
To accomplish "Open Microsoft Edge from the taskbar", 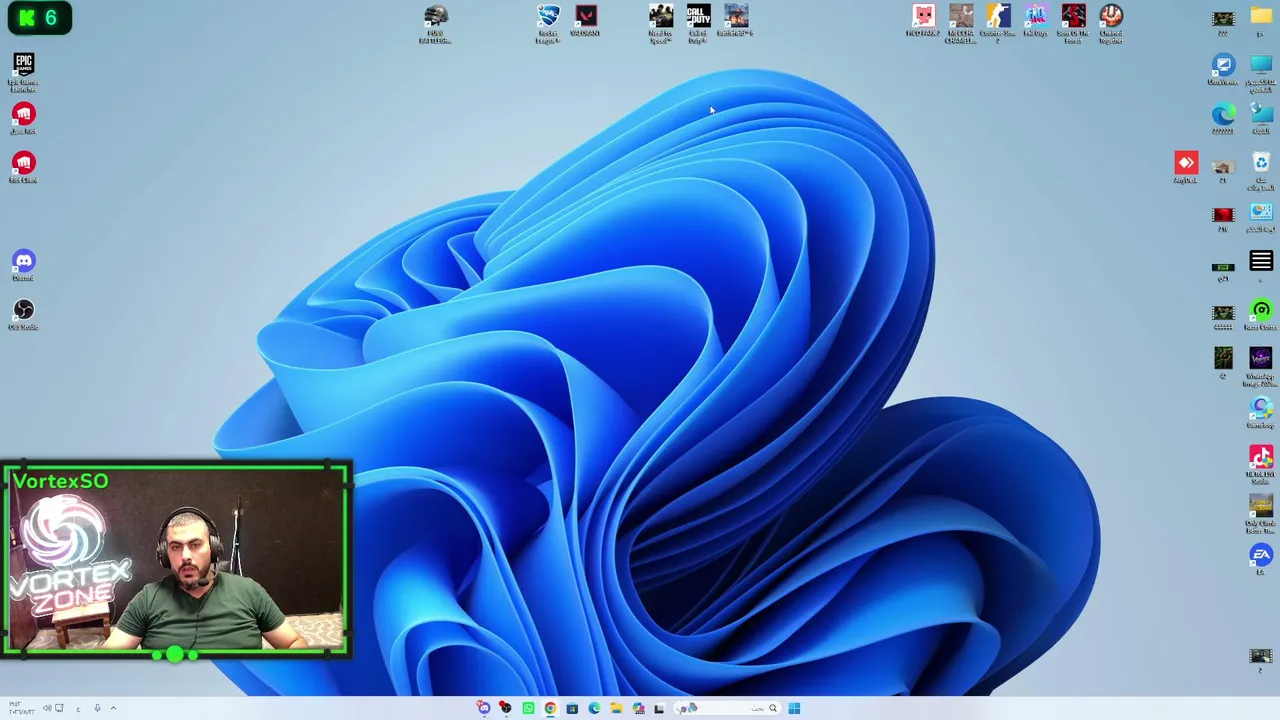I will pos(594,708).
